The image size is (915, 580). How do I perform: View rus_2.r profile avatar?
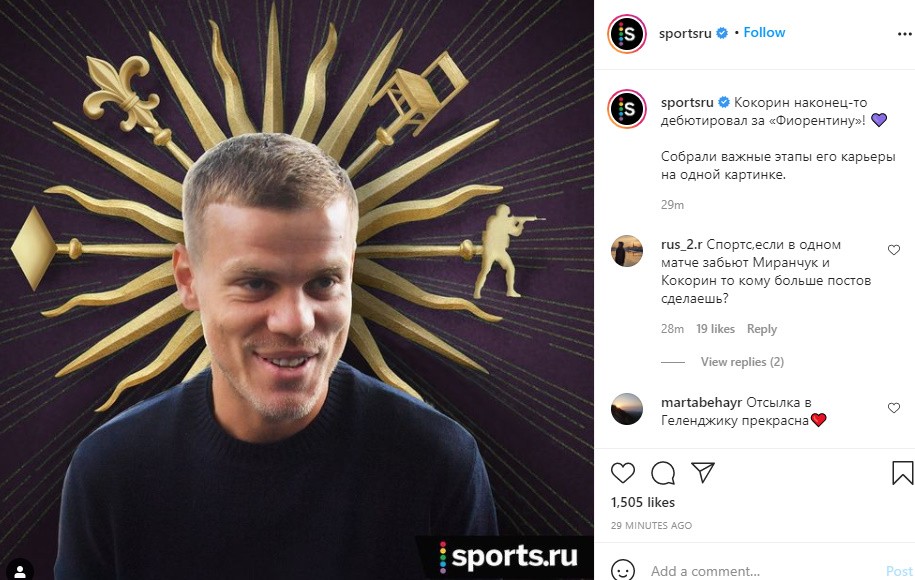click(x=627, y=251)
